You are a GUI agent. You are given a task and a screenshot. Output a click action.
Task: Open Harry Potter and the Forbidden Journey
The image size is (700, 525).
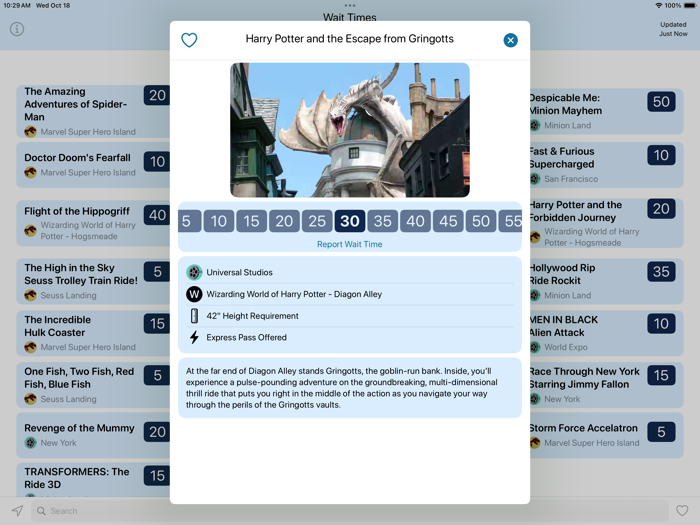click(x=607, y=223)
